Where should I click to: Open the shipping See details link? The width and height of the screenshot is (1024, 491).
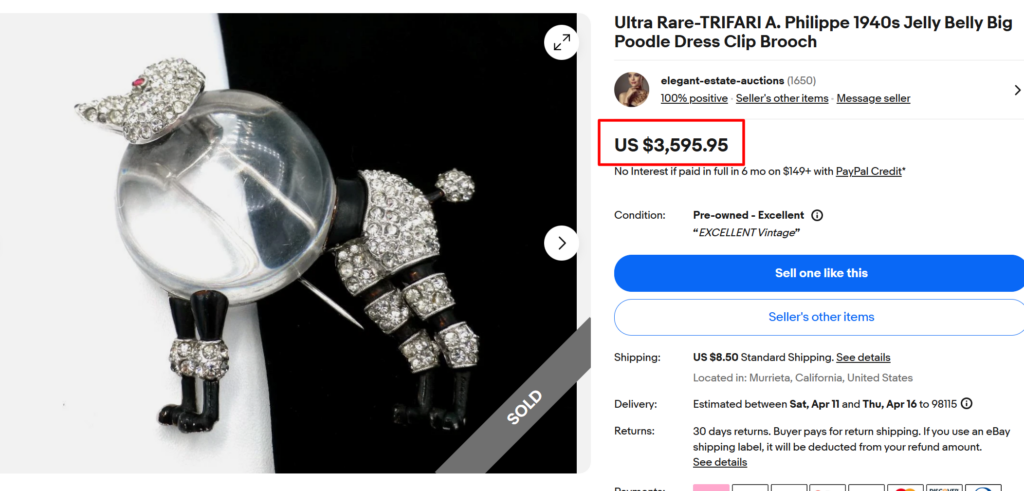[x=863, y=358]
